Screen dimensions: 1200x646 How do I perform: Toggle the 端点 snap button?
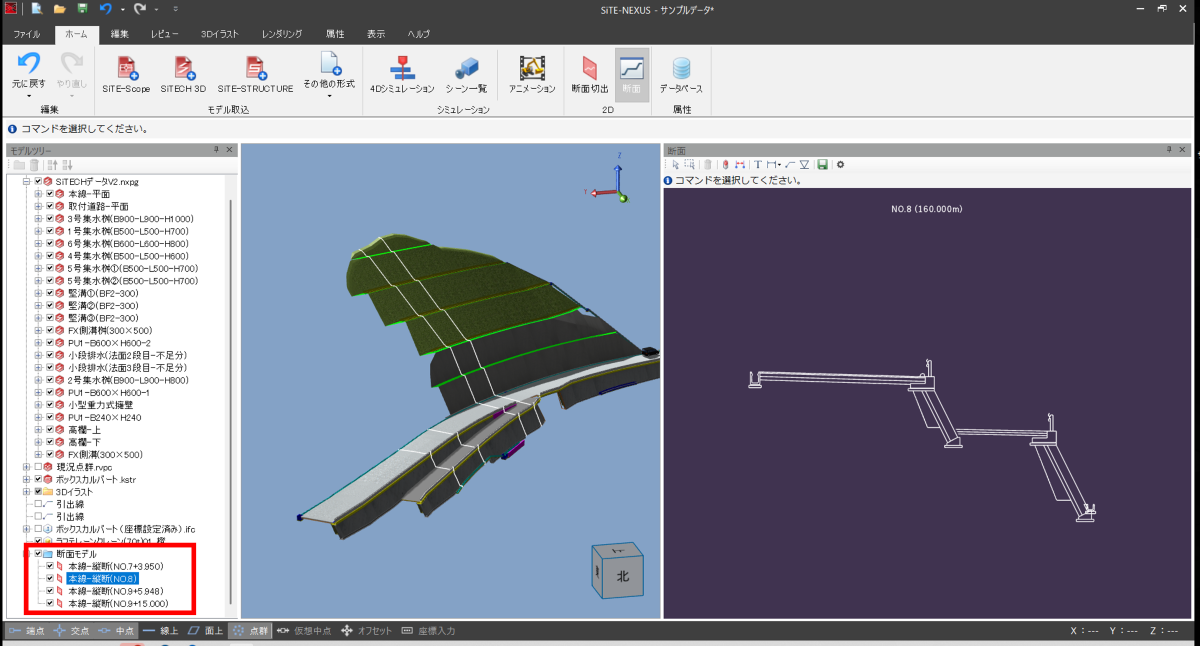tap(27, 631)
